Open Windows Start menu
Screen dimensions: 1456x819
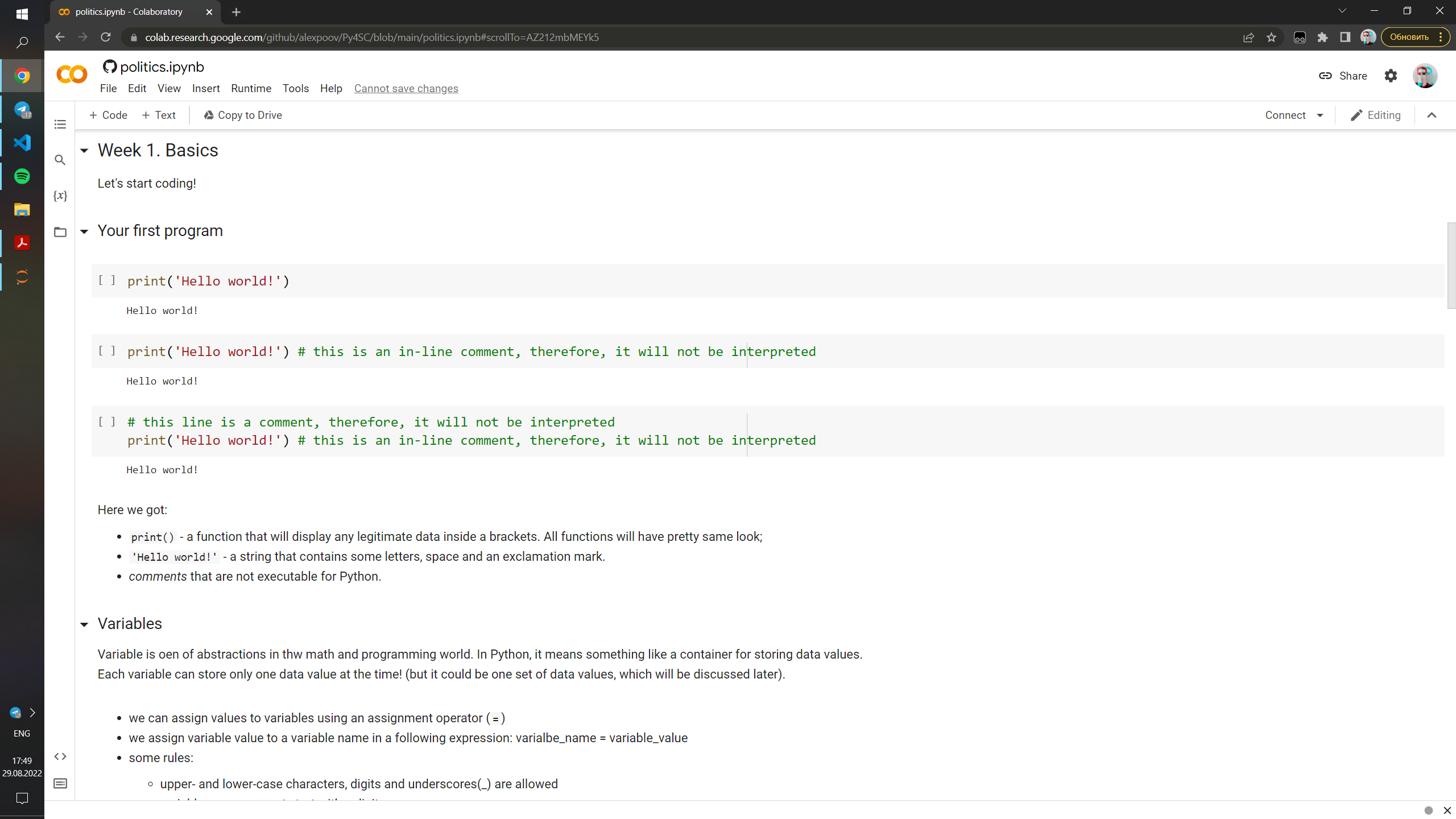click(22, 14)
